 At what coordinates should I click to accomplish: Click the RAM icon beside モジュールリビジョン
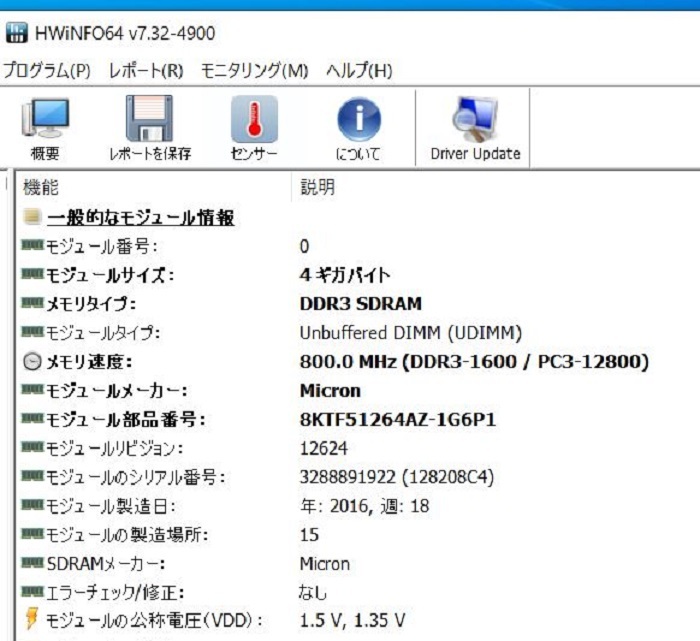coord(33,447)
